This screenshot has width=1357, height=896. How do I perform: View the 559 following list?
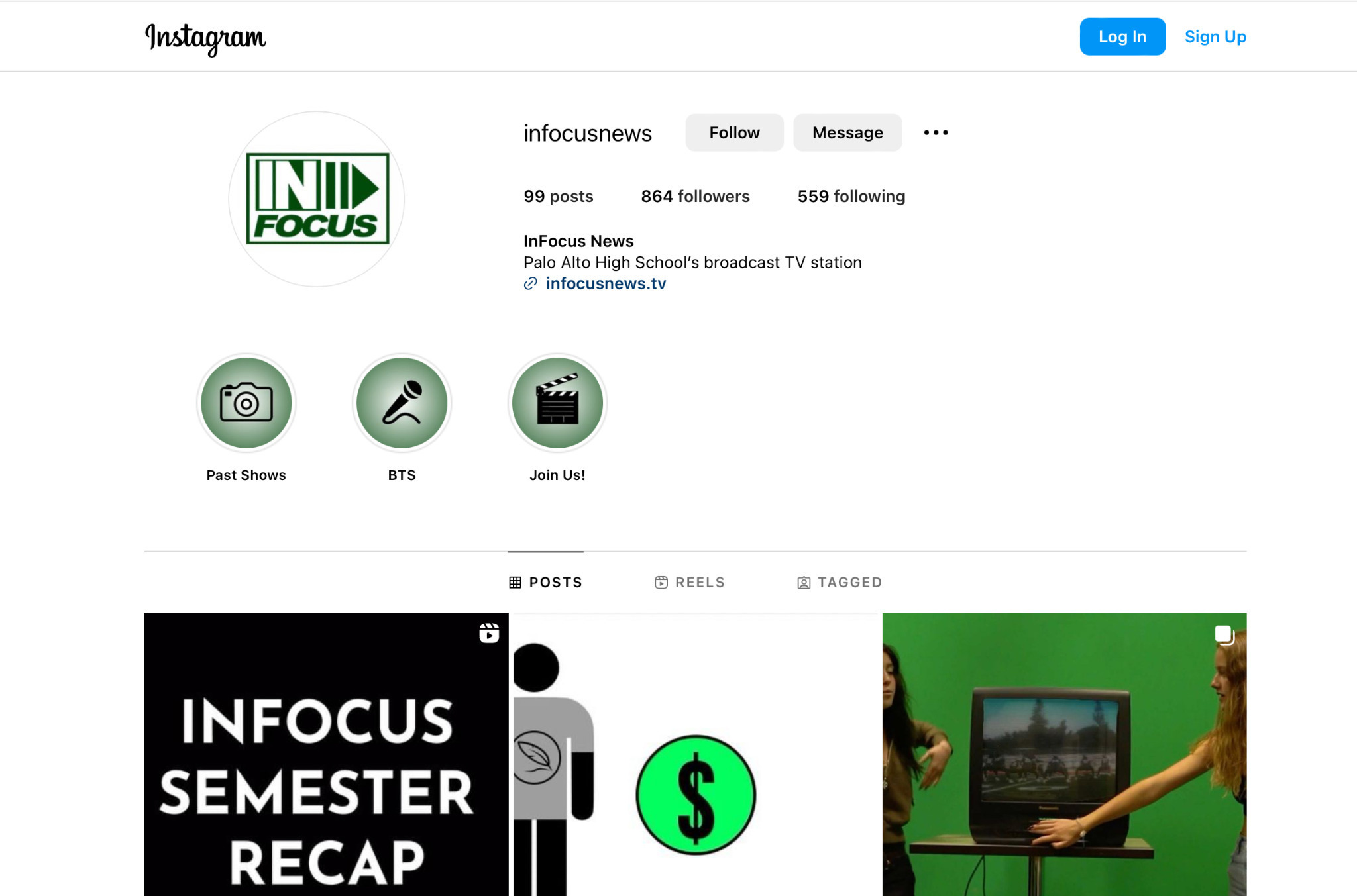pos(851,196)
